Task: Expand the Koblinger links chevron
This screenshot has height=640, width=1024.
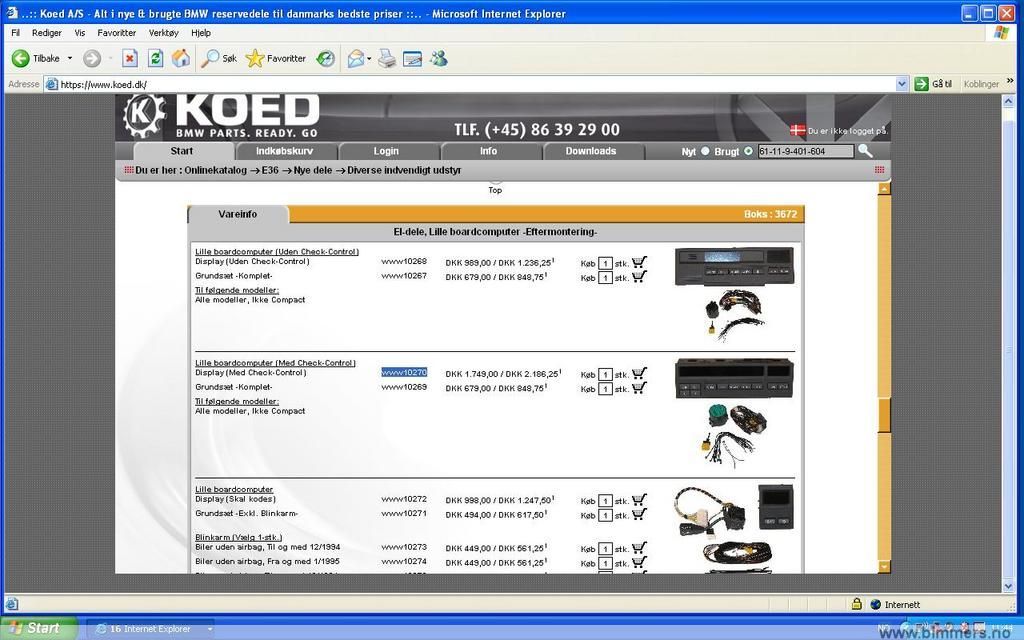Action: 1010,81
